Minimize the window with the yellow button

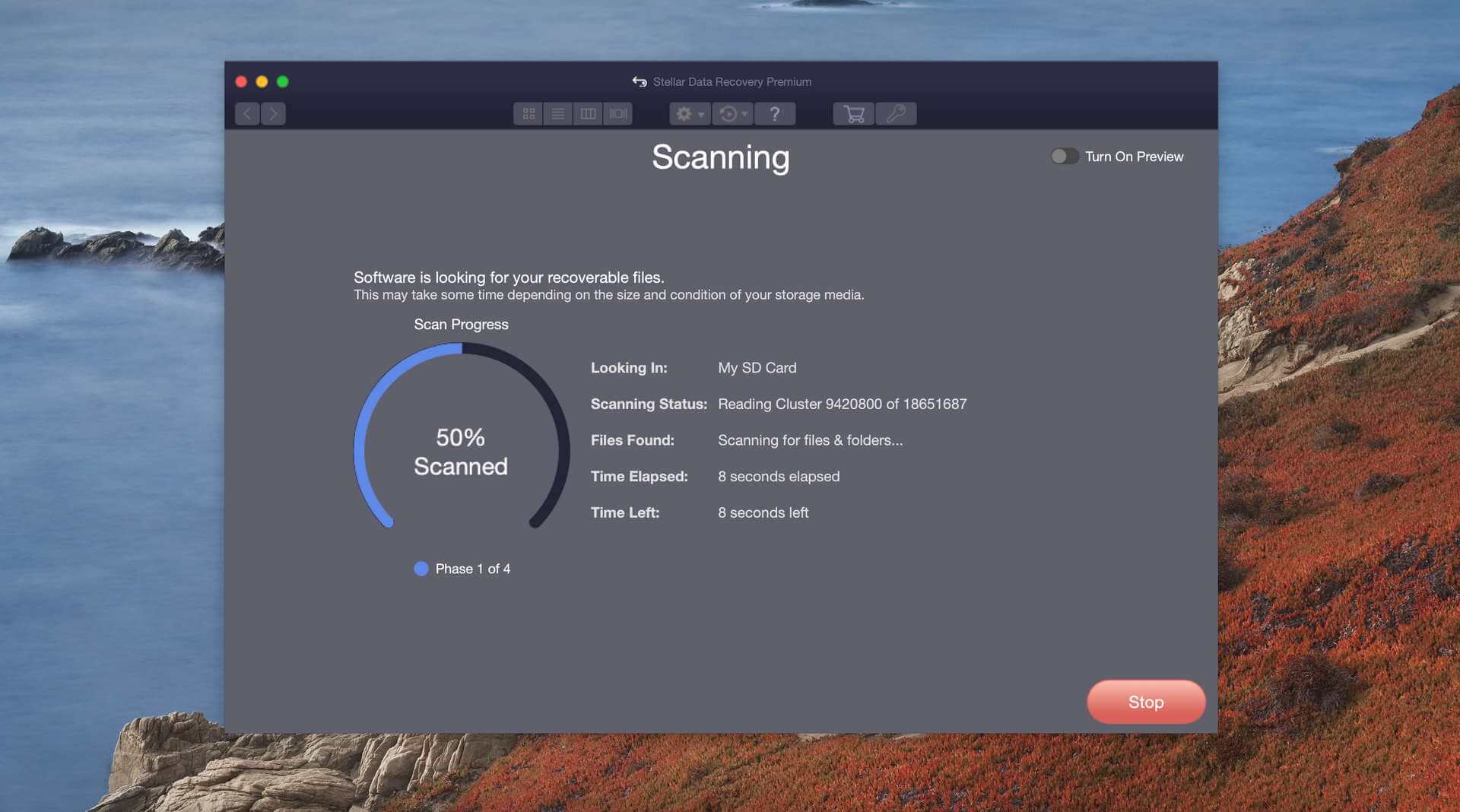click(x=262, y=81)
